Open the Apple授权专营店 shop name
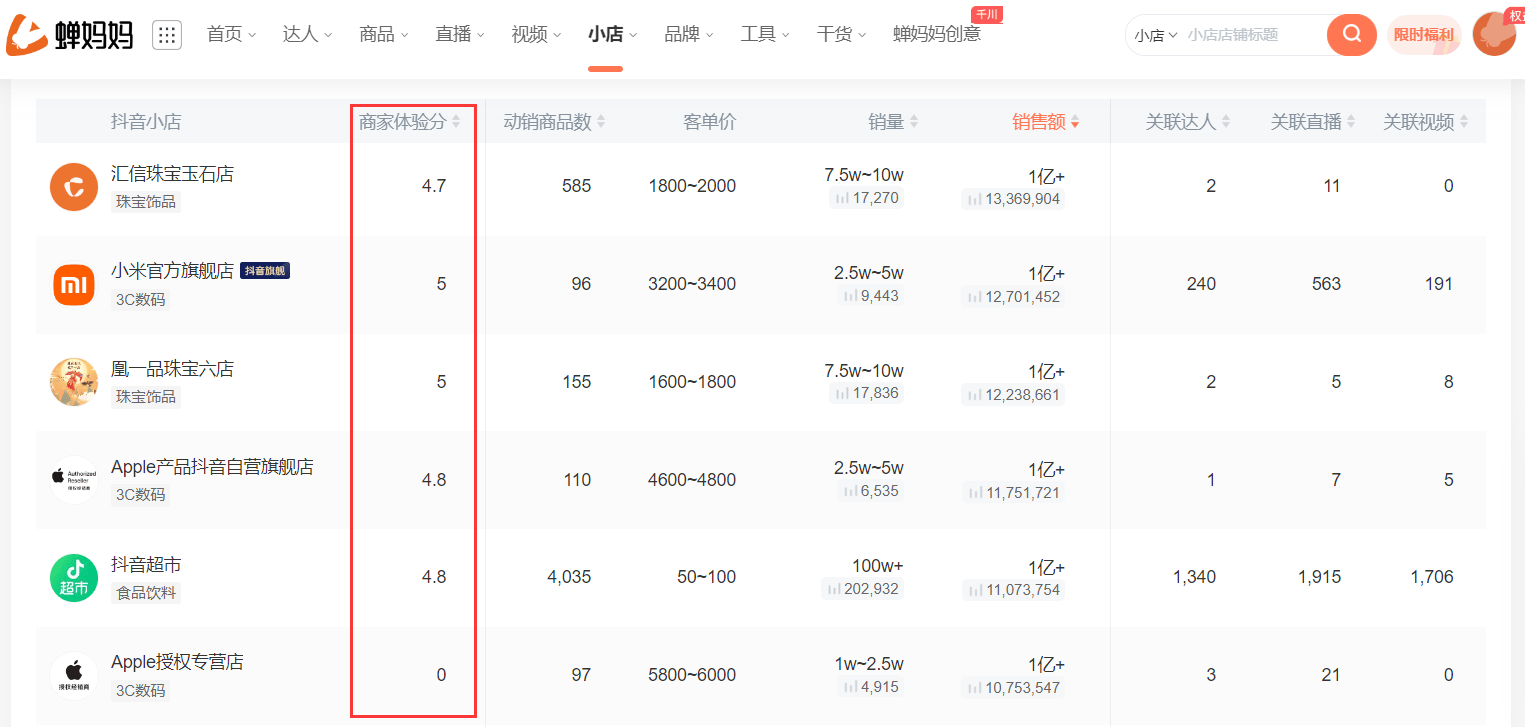This screenshot has width=1525, height=727. (x=177, y=662)
